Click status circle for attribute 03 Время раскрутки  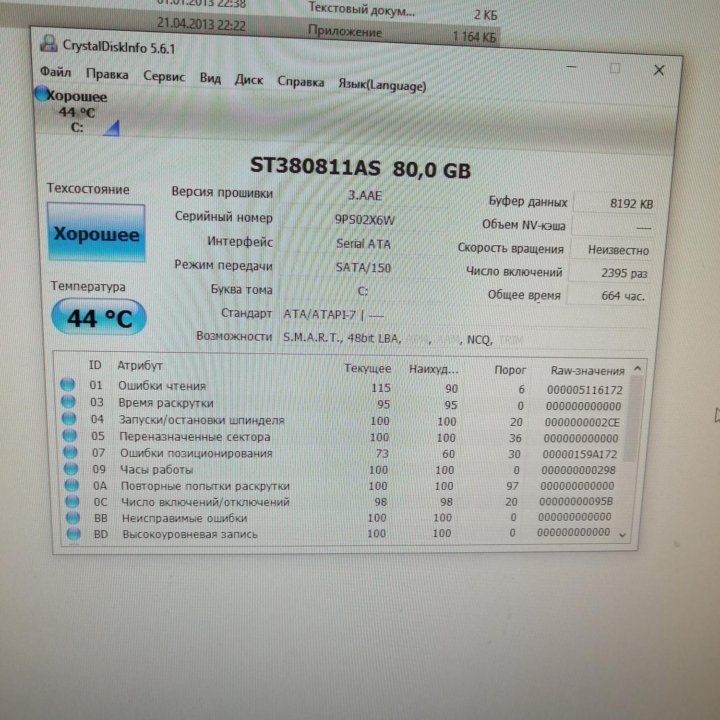(x=68, y=403)
